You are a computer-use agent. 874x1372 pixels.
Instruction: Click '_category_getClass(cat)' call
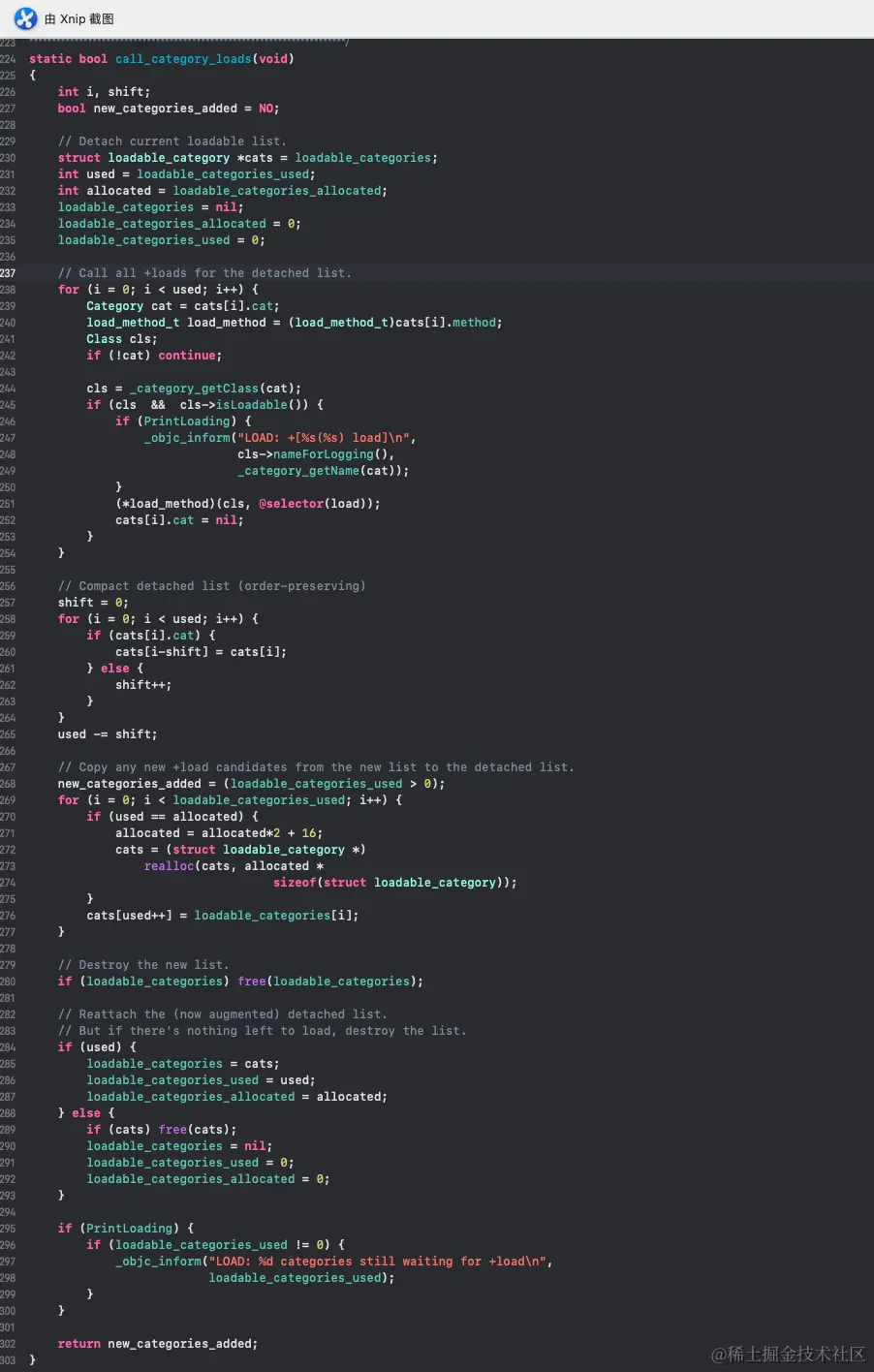[x=215, y=389]
